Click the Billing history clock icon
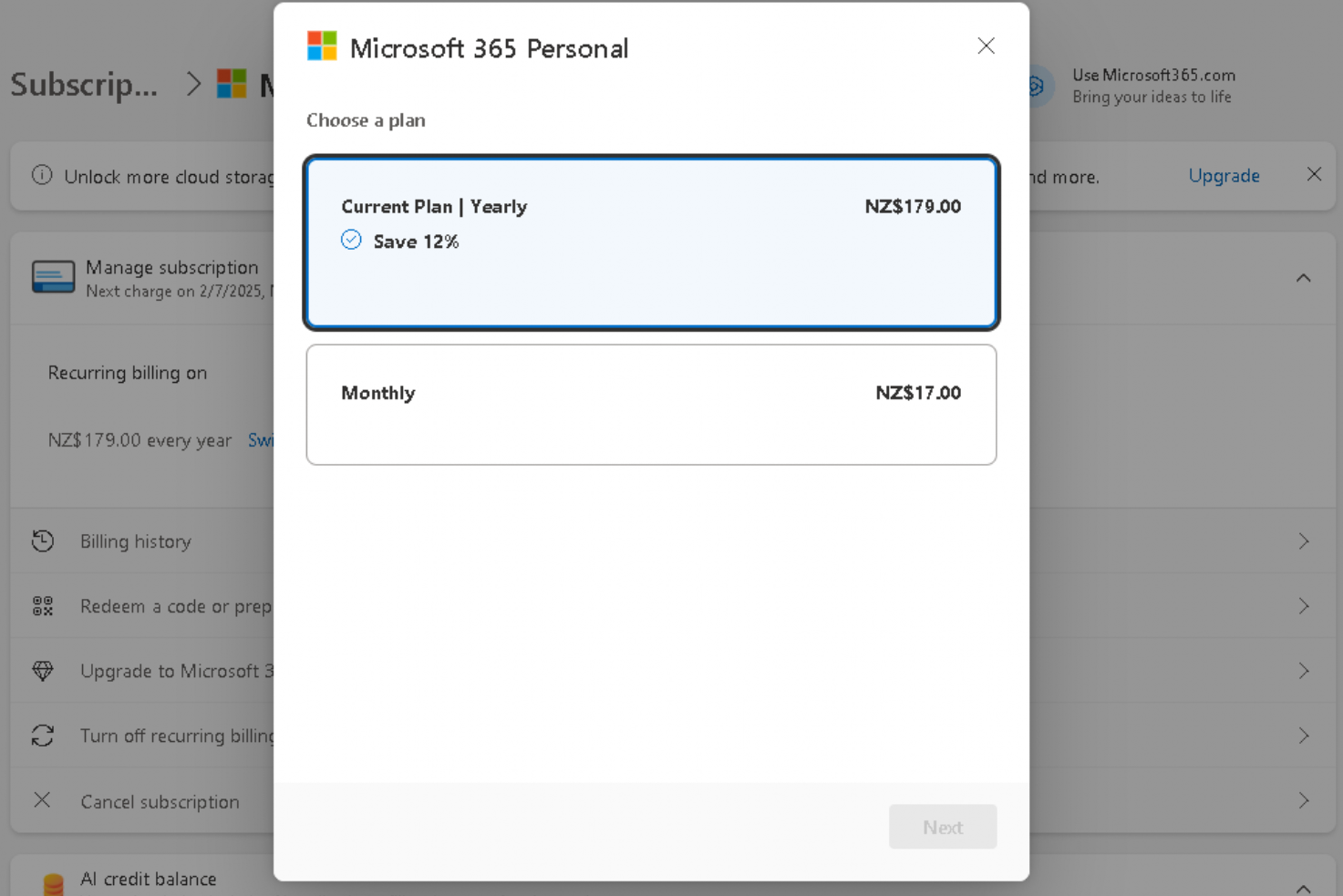 pyautogui.click(x=43, y=541)
